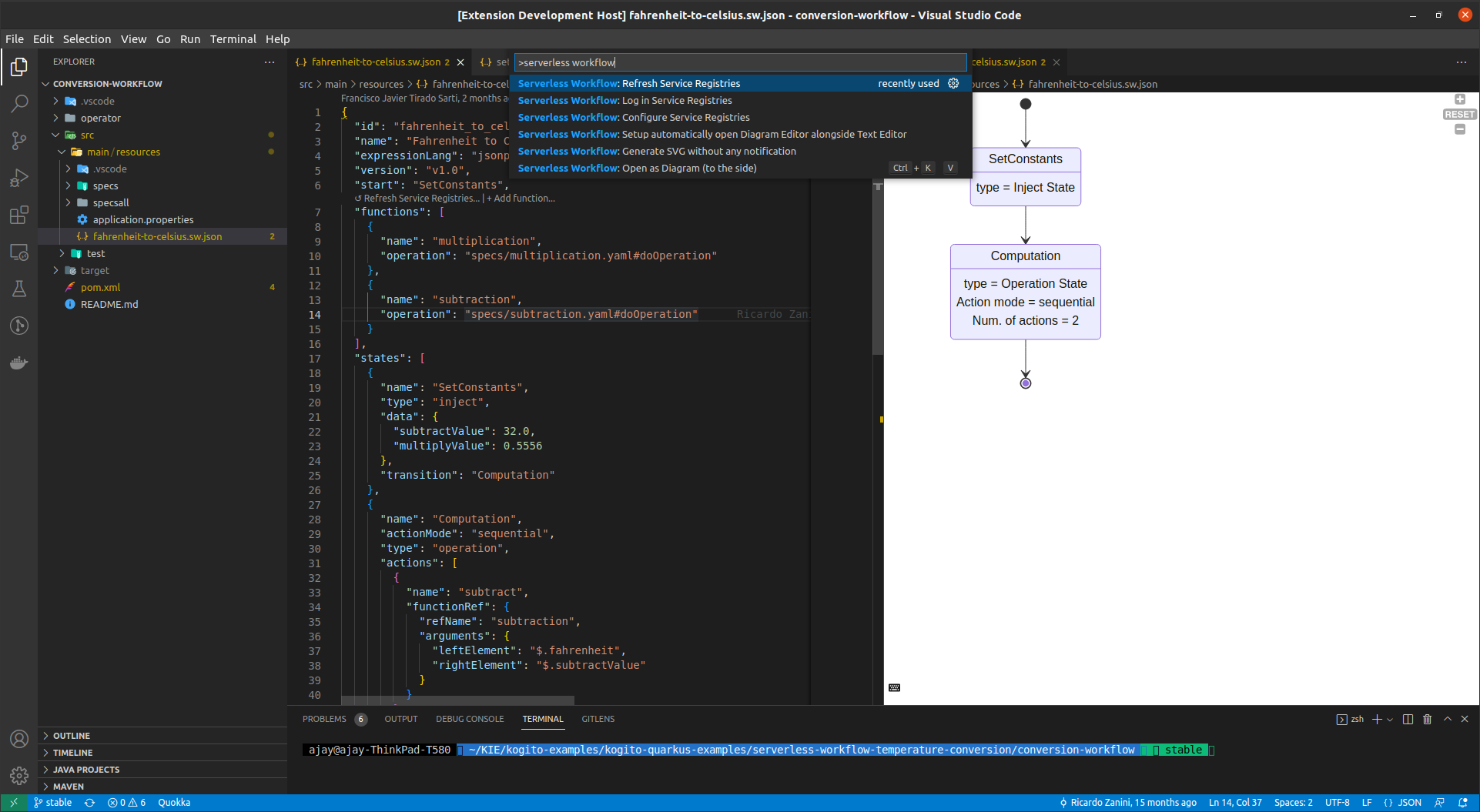
Task: Expand the OUTLINE section
Action: (71, 736)
